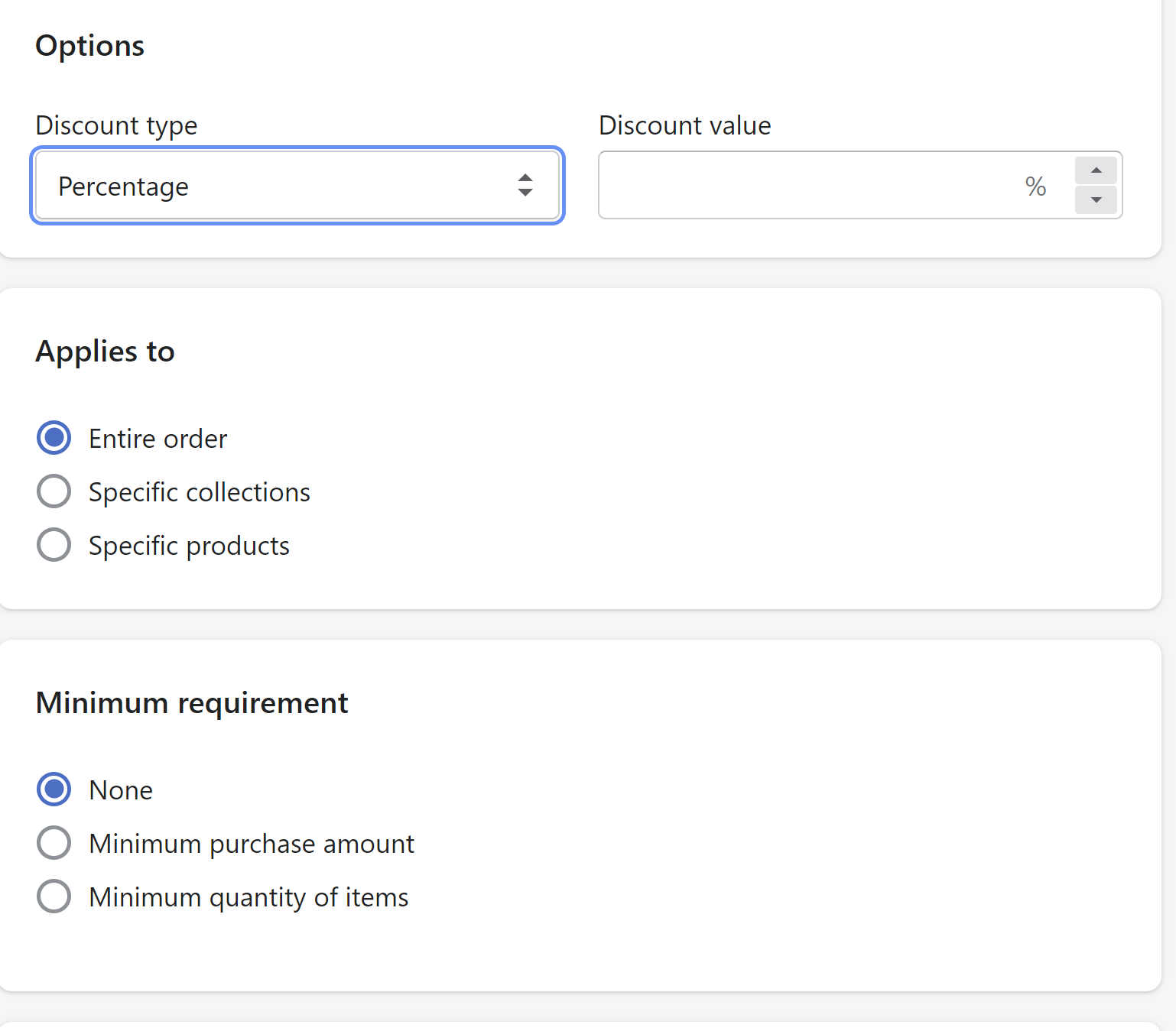Decrease discount value with the down arrow
Viewport: 1176px width, 1031px height.
1096,200
